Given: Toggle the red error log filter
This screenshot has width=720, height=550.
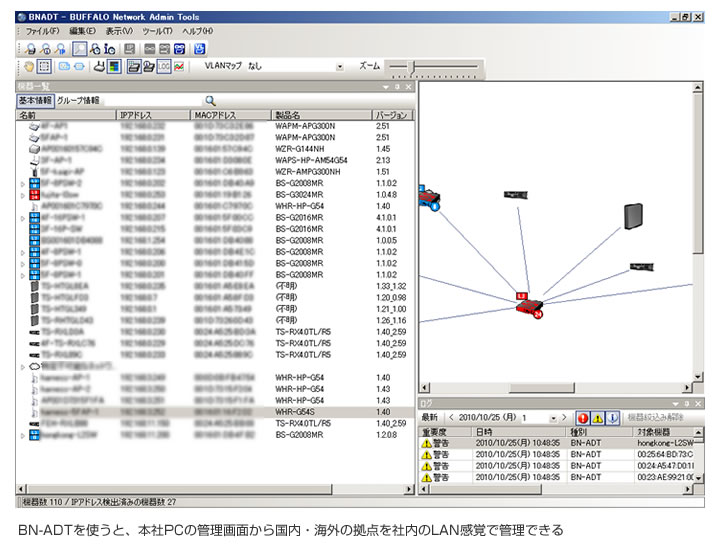Looking at the screenshot, I should click(583, 418).
